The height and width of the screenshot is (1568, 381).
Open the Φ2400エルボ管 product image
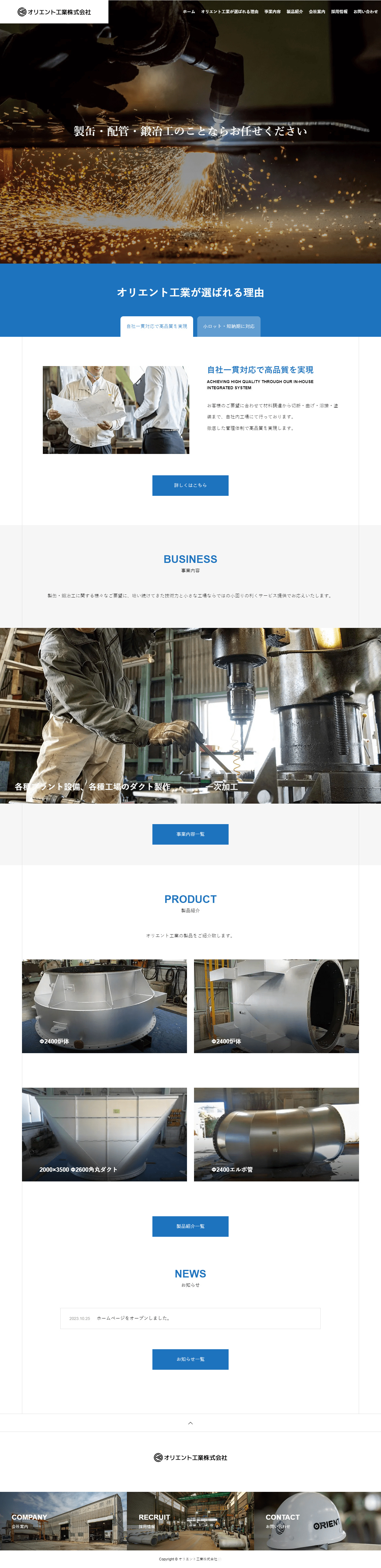click(x=276, y=1135)
